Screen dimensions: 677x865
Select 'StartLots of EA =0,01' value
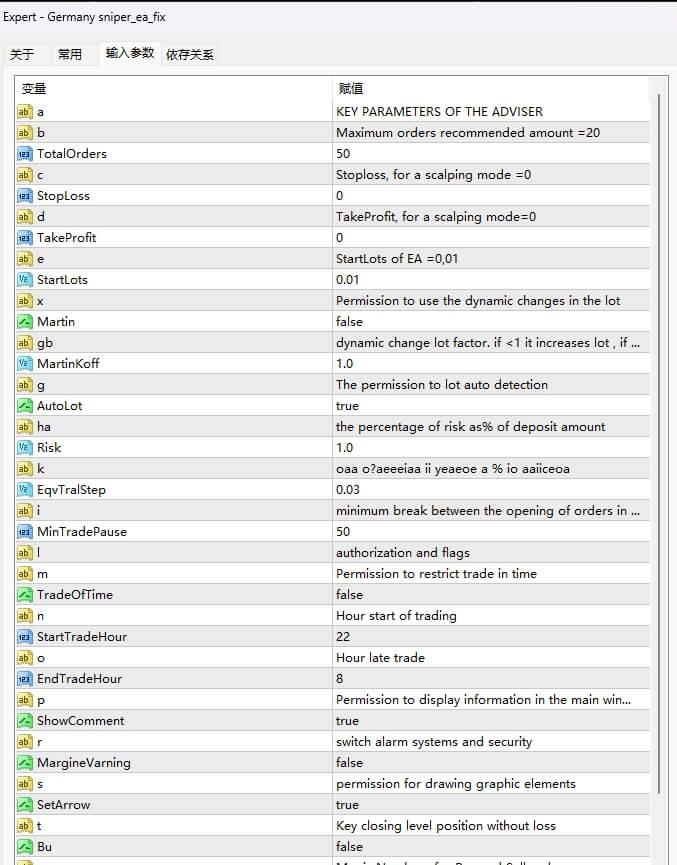[397, 259]
